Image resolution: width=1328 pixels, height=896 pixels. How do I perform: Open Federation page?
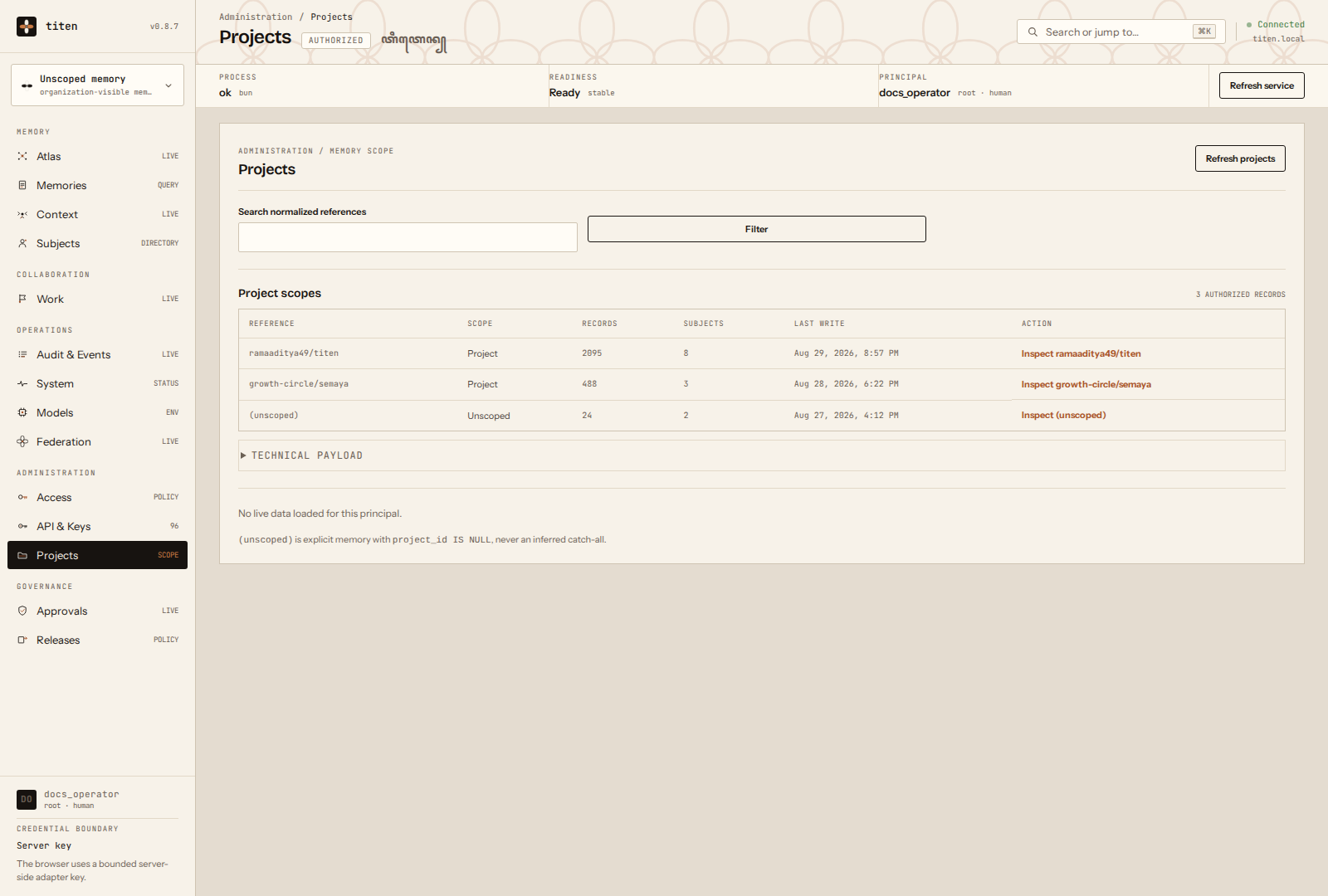click(97, 441)
